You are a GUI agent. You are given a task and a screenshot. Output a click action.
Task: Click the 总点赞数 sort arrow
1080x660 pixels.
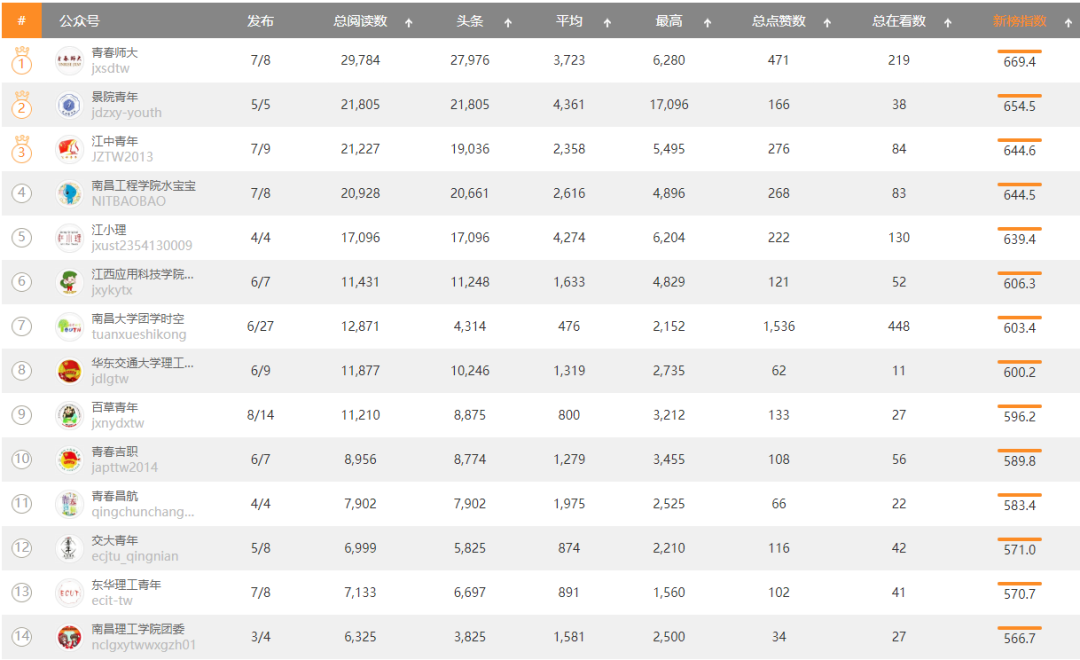pyautogui.click(x=827, y=23)
